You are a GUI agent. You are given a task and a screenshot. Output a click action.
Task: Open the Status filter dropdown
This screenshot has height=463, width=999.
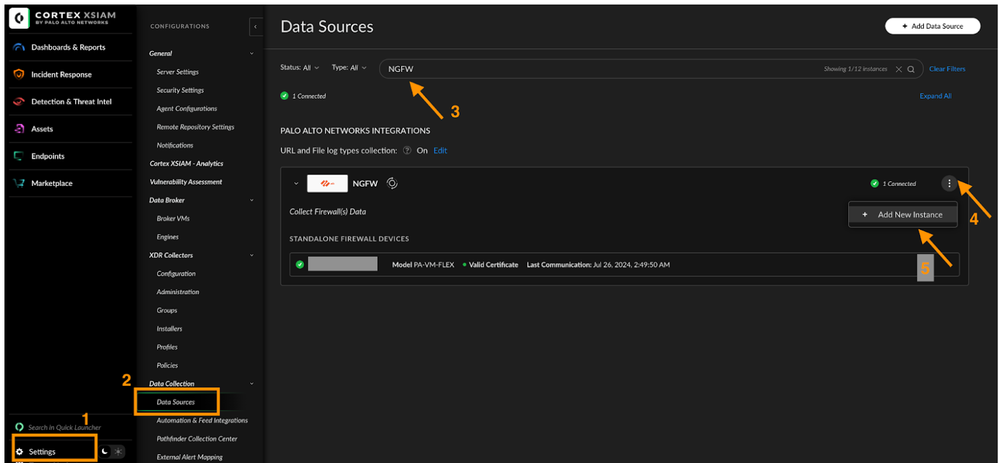[299, 68]
